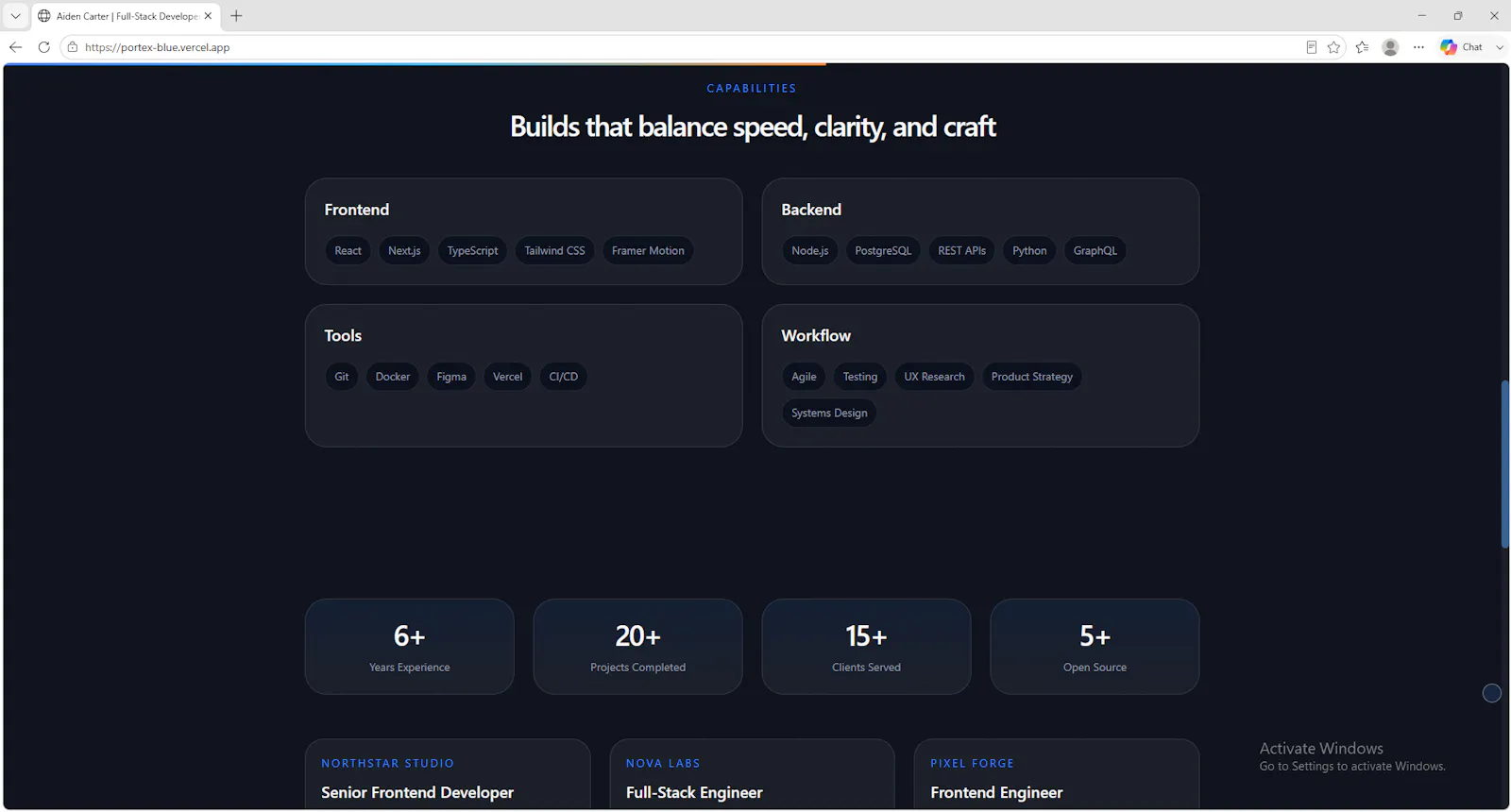Bookmark this page with the star icon
The height and width of the screenshot is (812, 1511).
pyautogui.click(x=1333, y=47)
